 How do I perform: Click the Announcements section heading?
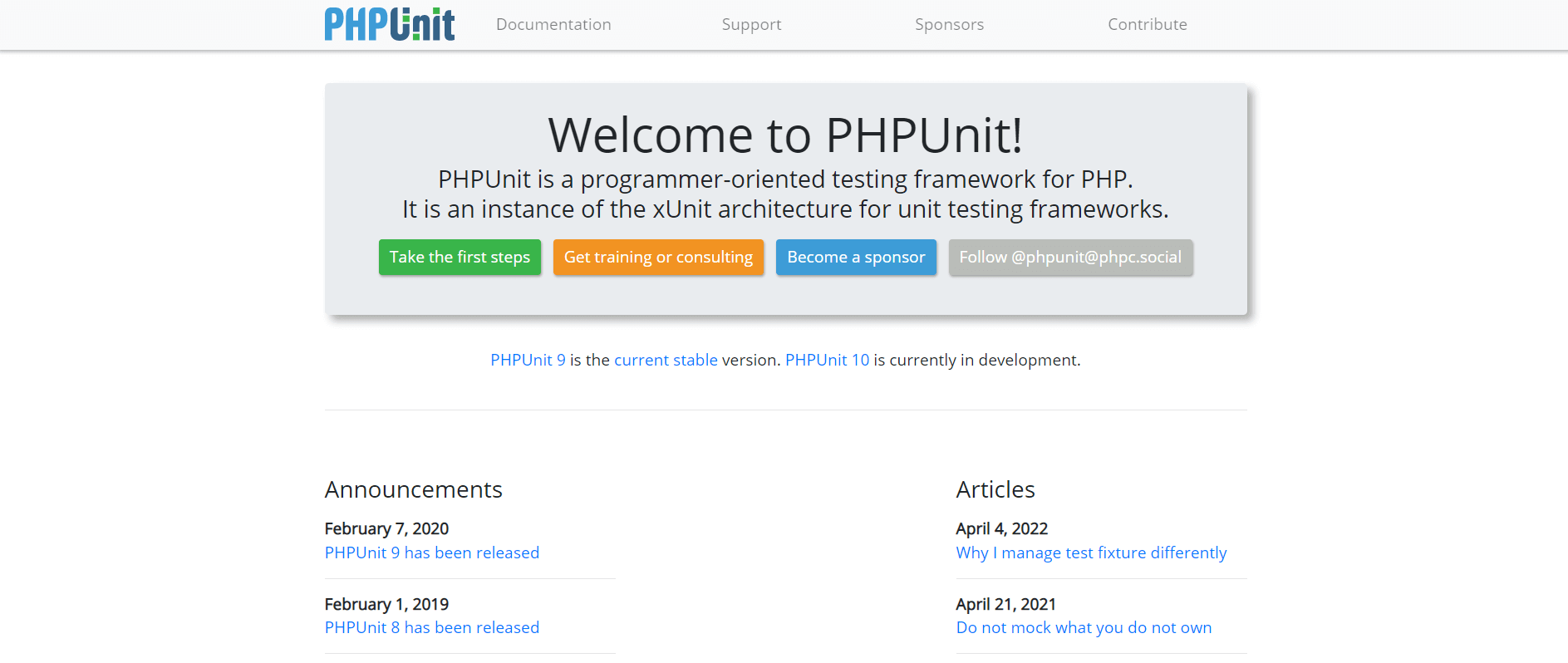tap(414, 489)
